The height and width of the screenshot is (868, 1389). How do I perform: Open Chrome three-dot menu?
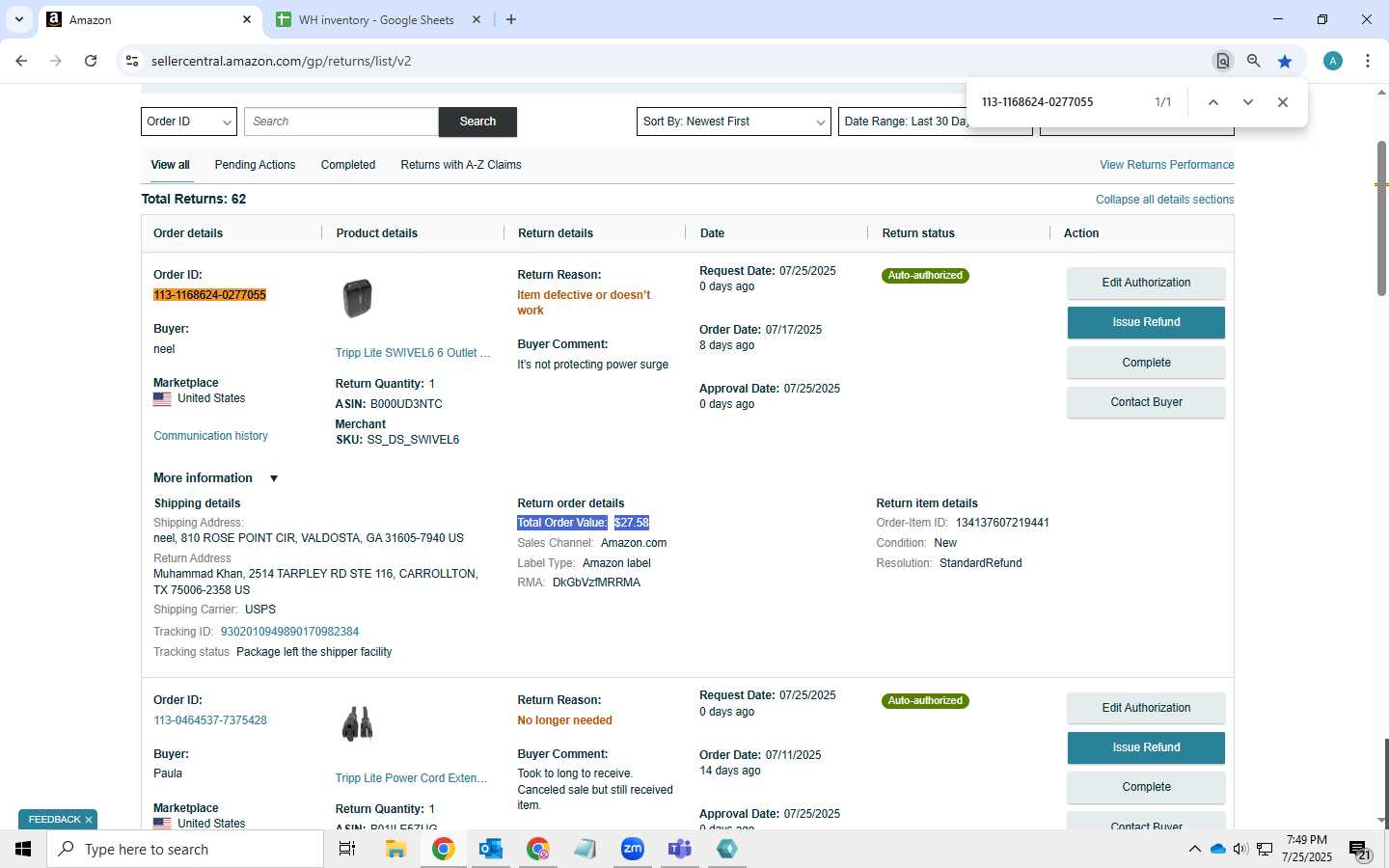click(1368, 61)
